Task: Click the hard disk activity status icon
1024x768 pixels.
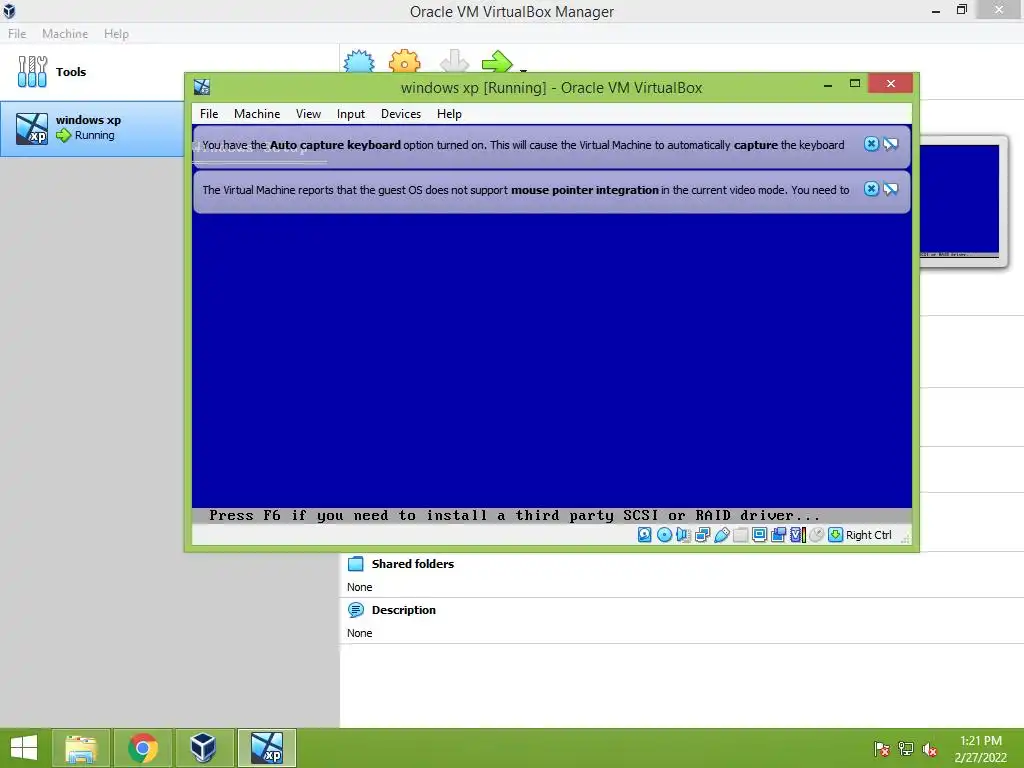Action: (x=645, y=535)
